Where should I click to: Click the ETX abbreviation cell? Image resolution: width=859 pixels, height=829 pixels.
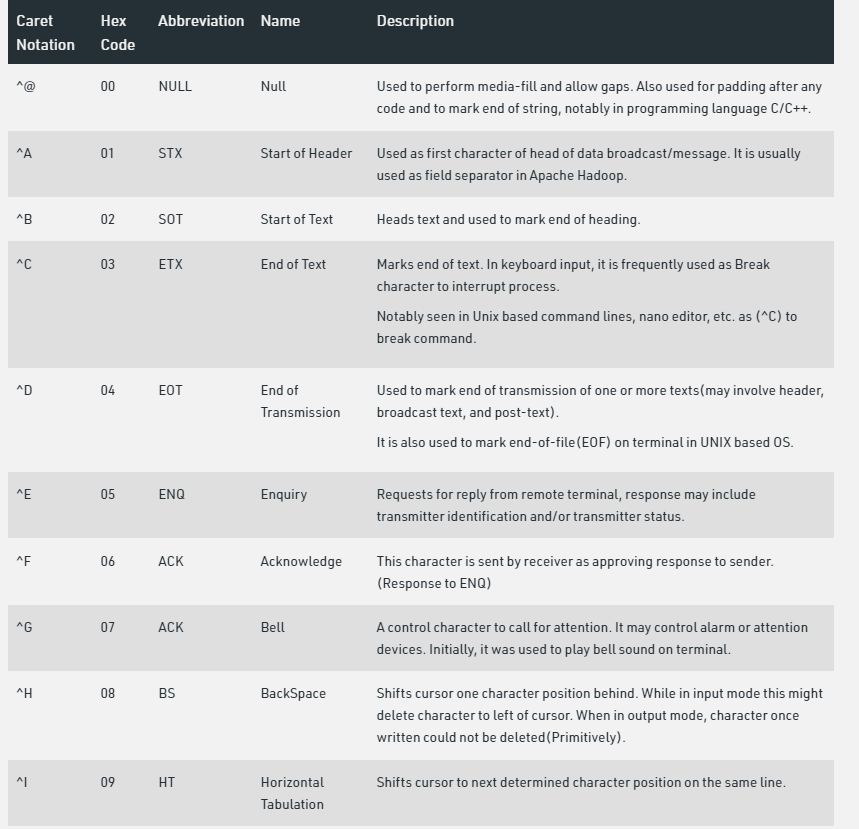point(170,265)
